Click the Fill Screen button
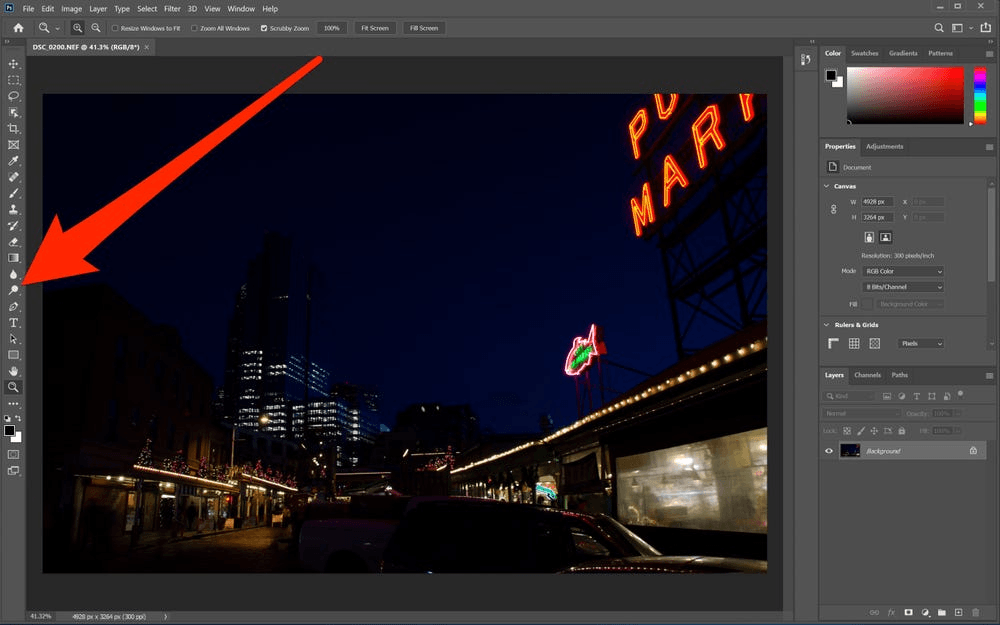 (422, 28)
